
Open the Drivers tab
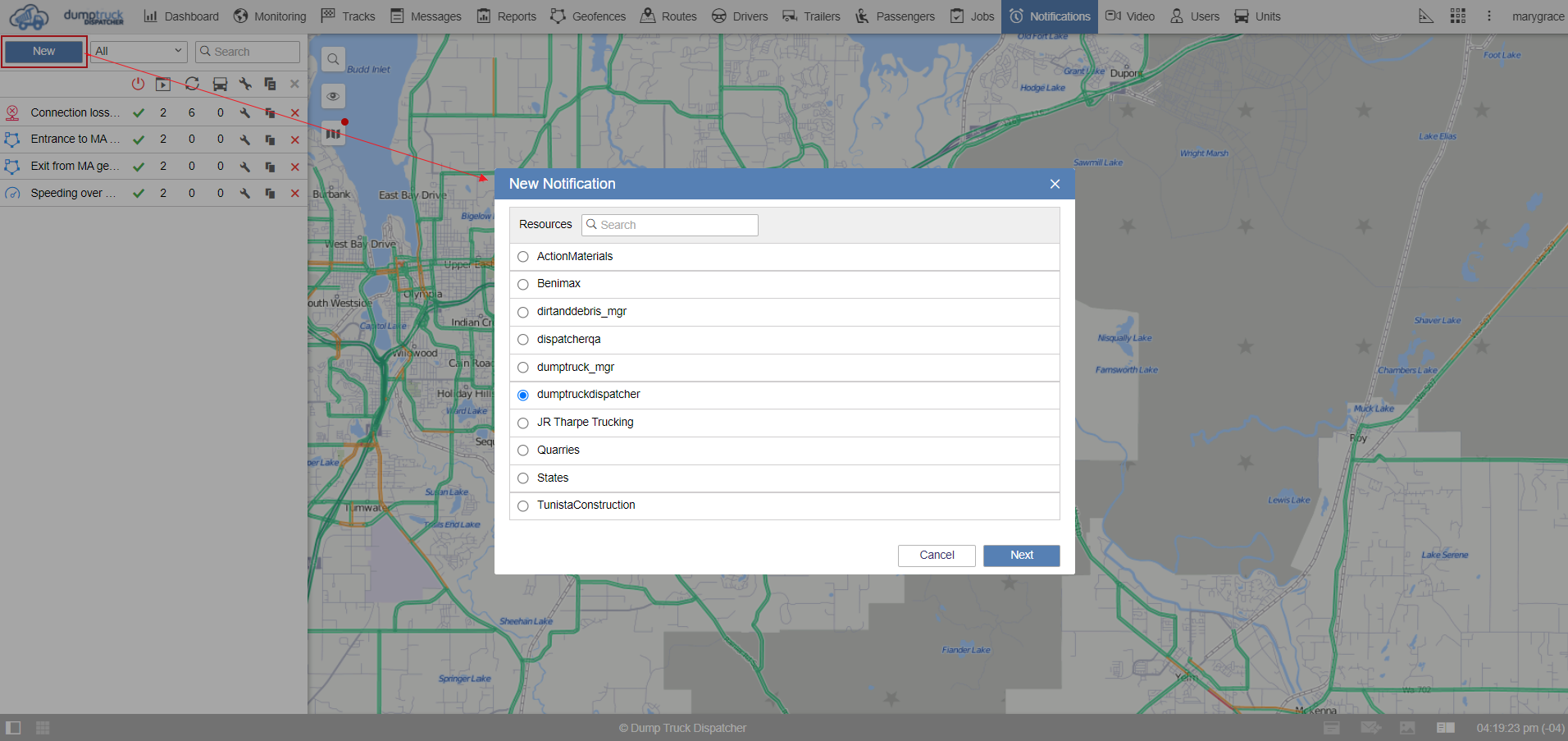point(740,16)
